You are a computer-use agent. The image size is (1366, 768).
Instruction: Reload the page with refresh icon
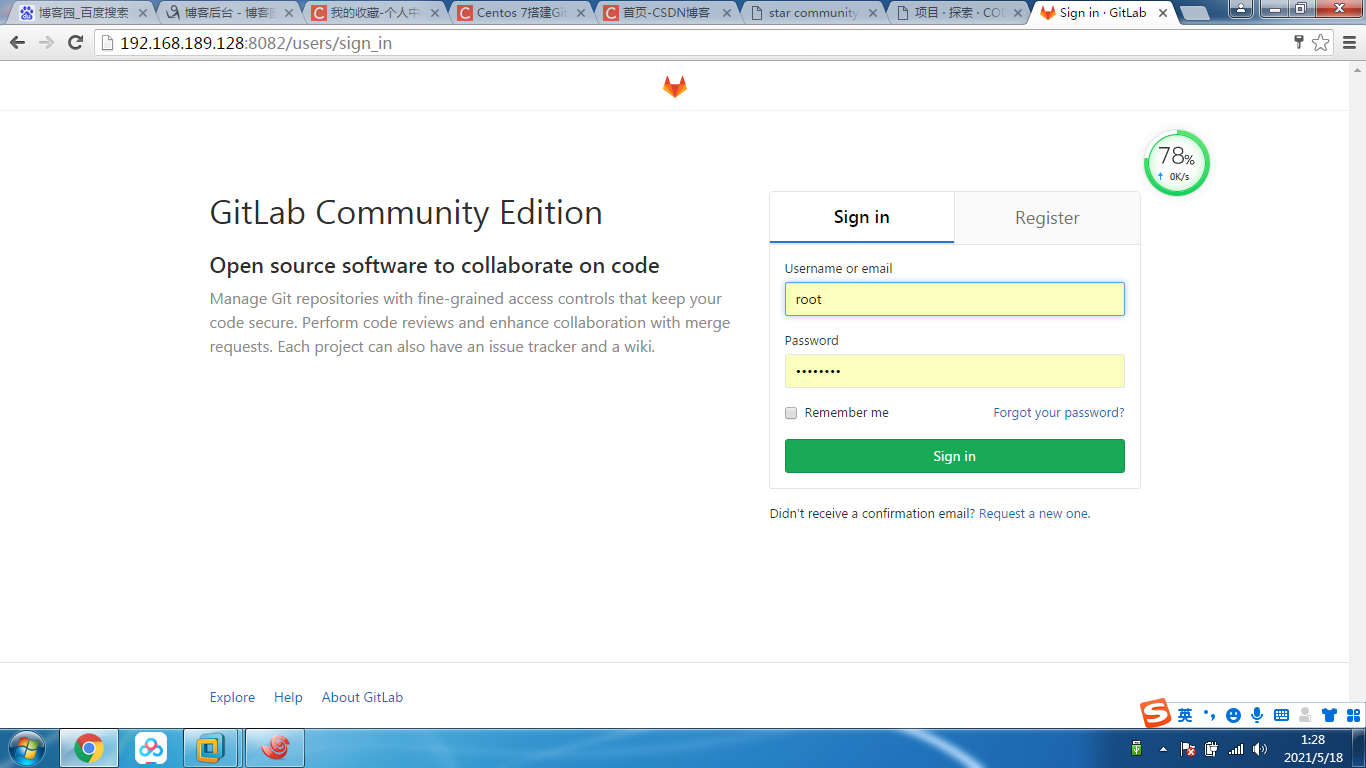pos(75,42)
